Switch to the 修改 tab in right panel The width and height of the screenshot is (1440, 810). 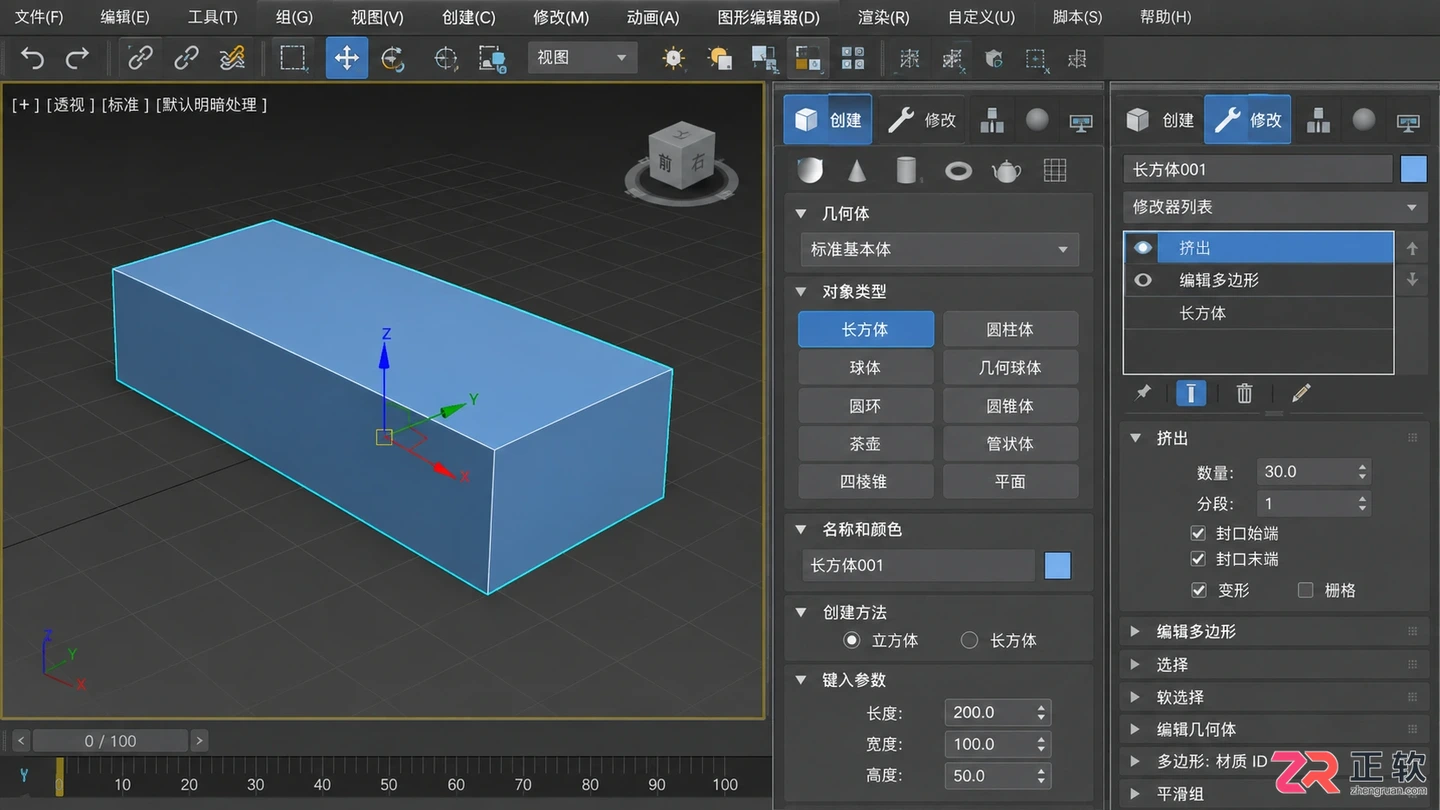[x=1248, y=120]
